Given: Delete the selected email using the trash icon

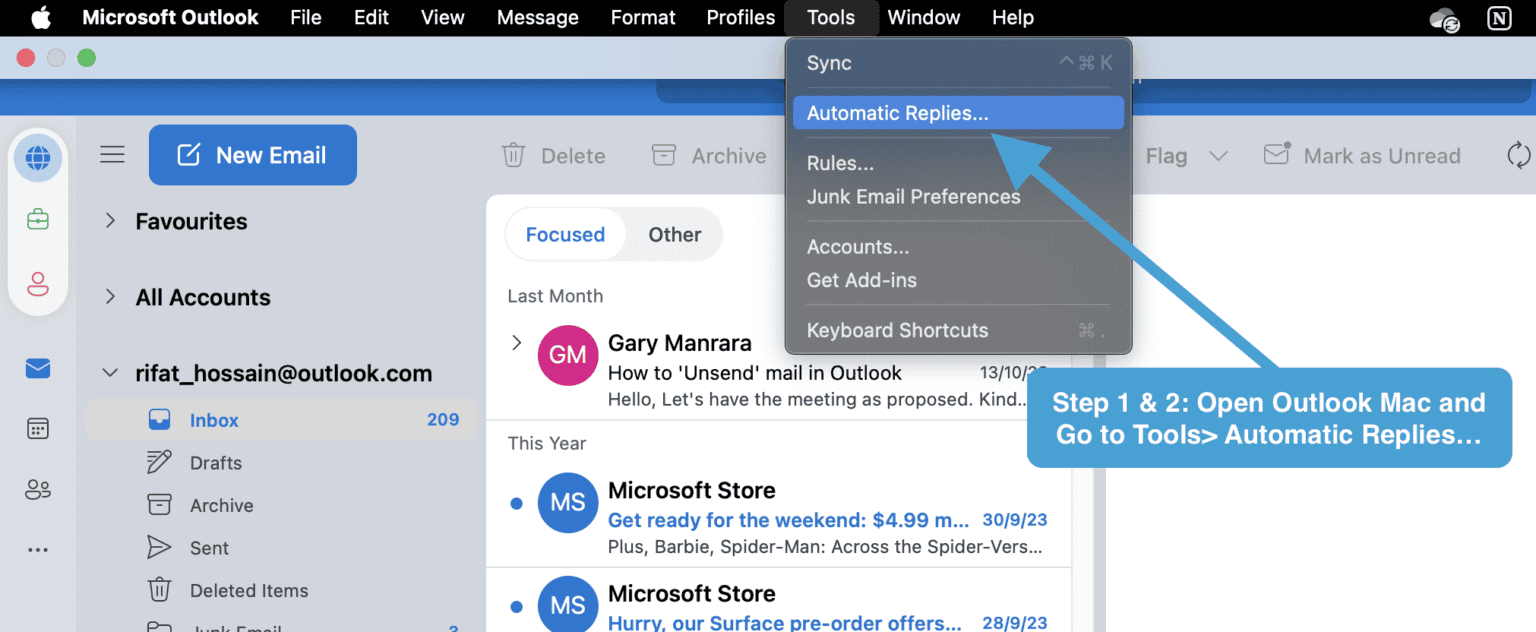Looking at the screenshot, I should pos(513,155).
